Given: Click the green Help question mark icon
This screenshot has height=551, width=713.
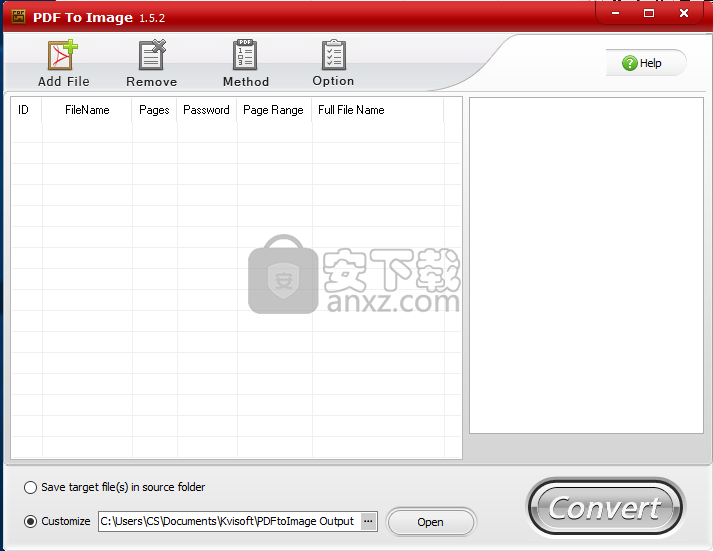Looking at the screenshot, I should coord(629,63).
